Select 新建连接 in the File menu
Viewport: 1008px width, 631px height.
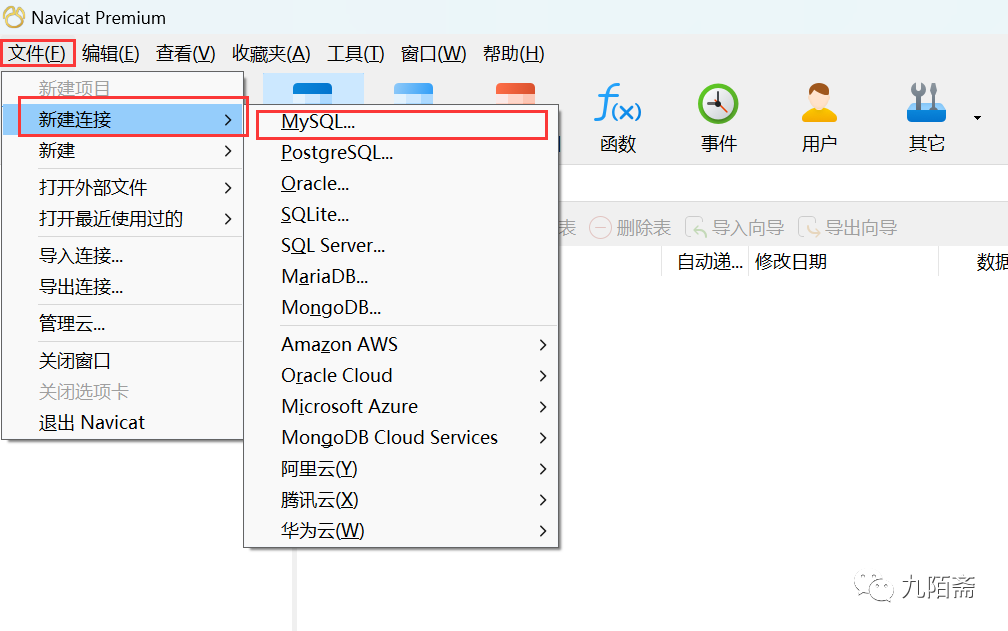[123, 119]
